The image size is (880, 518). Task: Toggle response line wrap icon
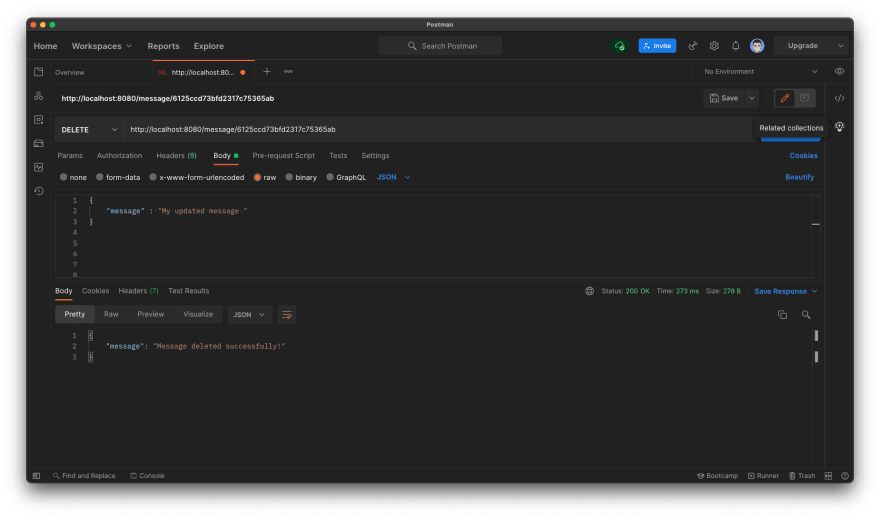(x=287, y=315)
